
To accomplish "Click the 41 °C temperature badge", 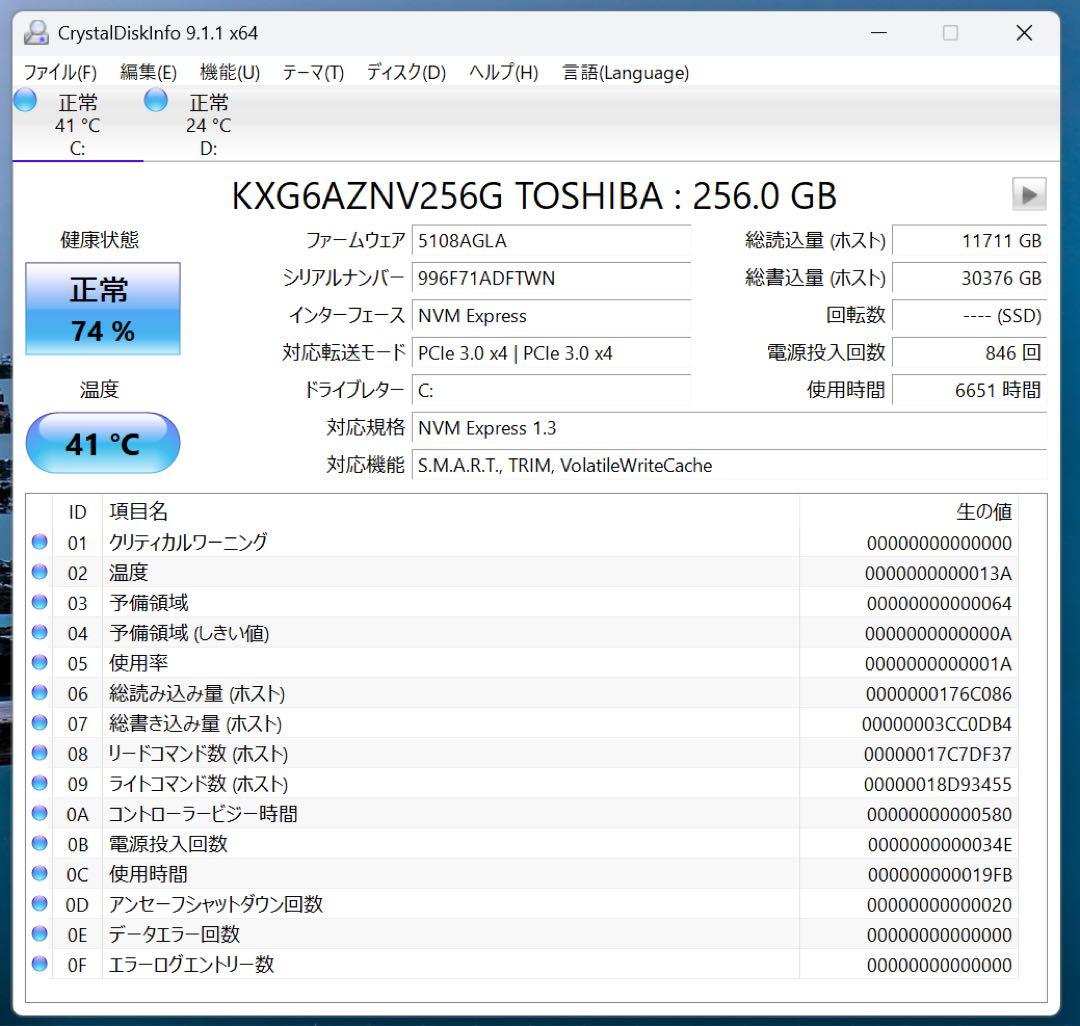I will coord(103,442).
